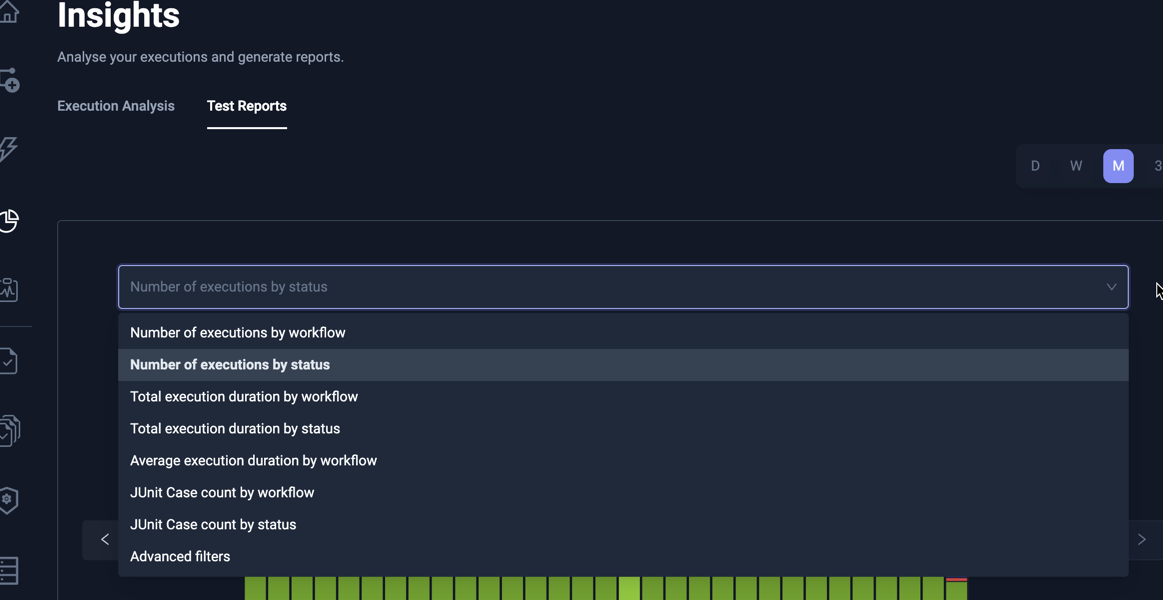Set time range to D (day)
1163x600 pixels.
(1035, 166)
